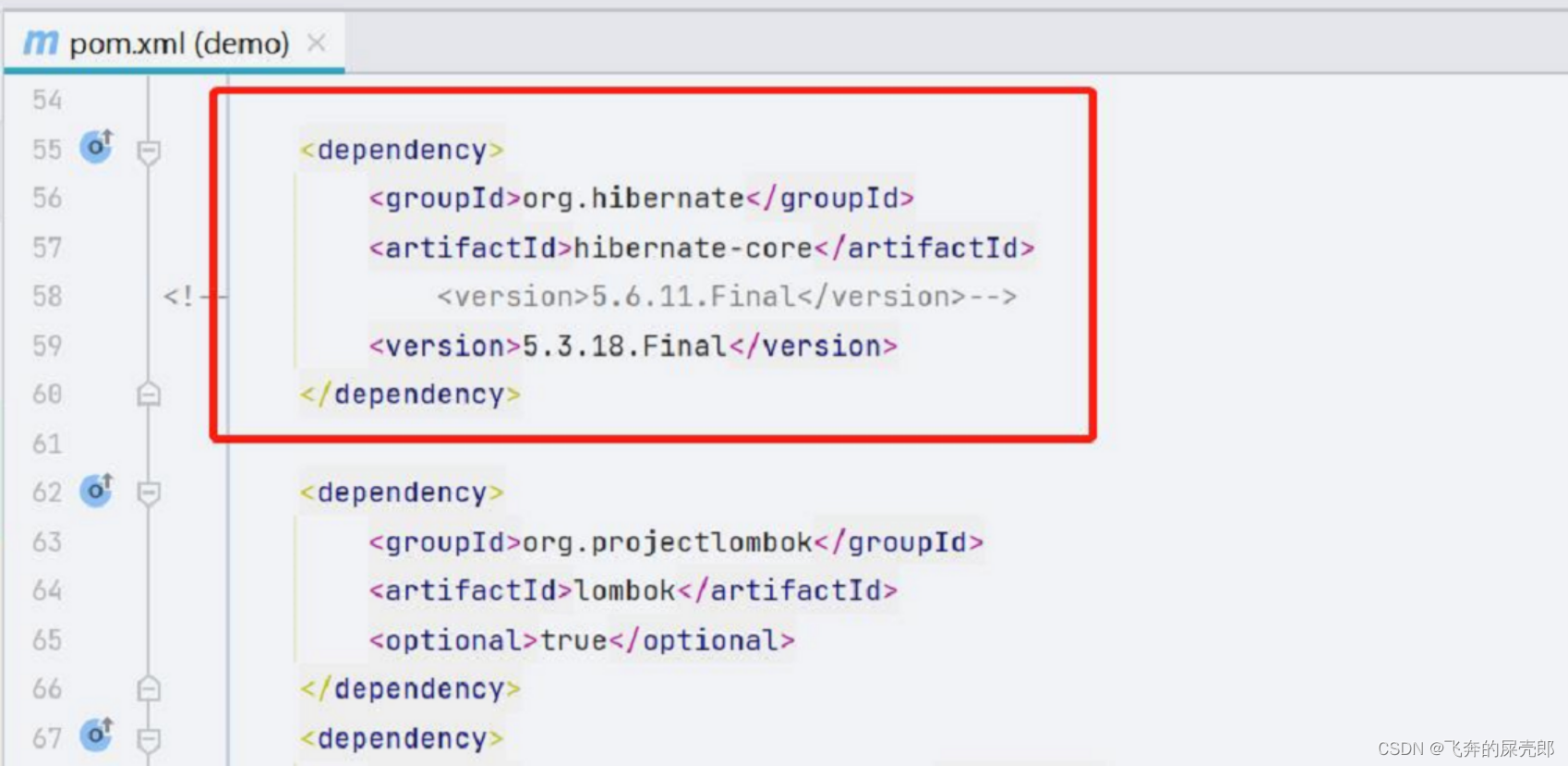This screenshot has height=766, width=1568.
Task: Click line number 57 in the gutter
Action: point(47,248)
